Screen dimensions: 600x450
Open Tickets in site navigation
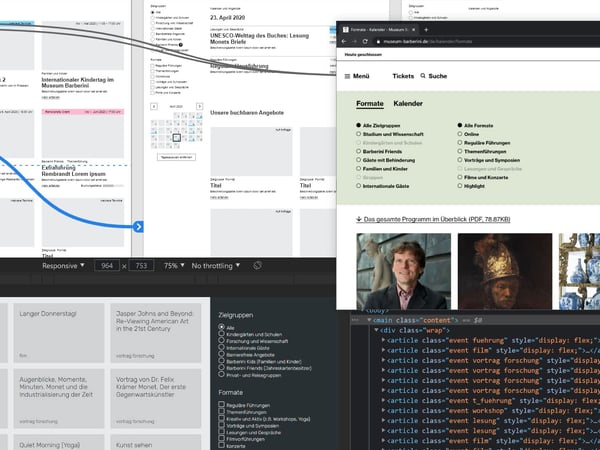pyautogui.click(x=403, y=76)
